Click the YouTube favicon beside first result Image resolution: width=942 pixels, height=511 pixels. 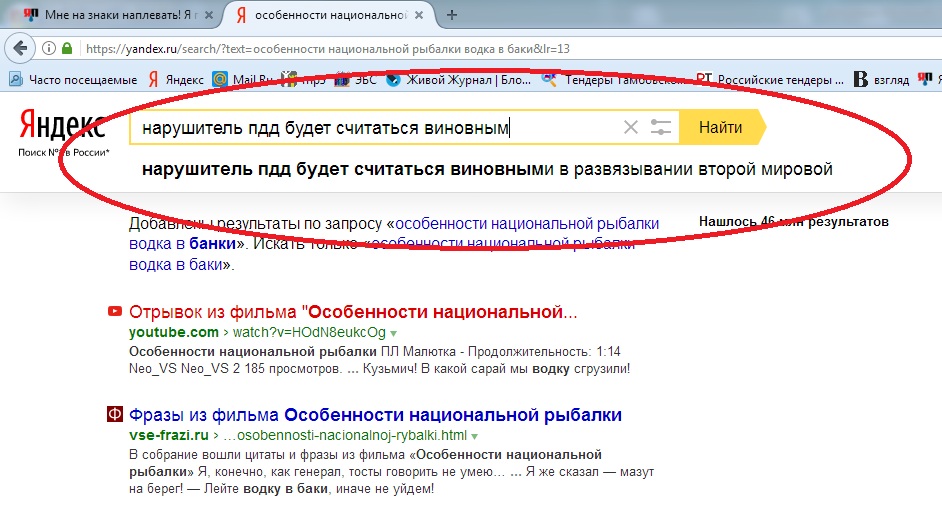(114, 311)
